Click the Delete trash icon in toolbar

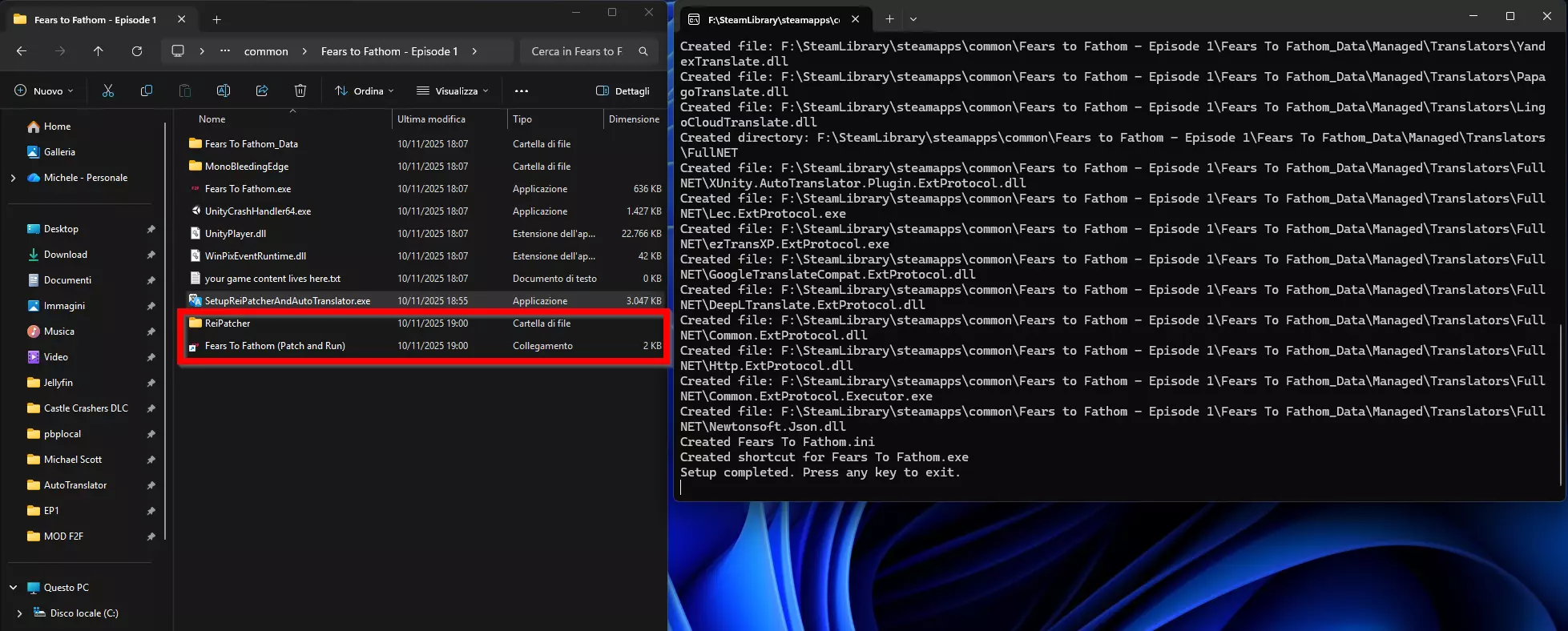tap(300, 91)
